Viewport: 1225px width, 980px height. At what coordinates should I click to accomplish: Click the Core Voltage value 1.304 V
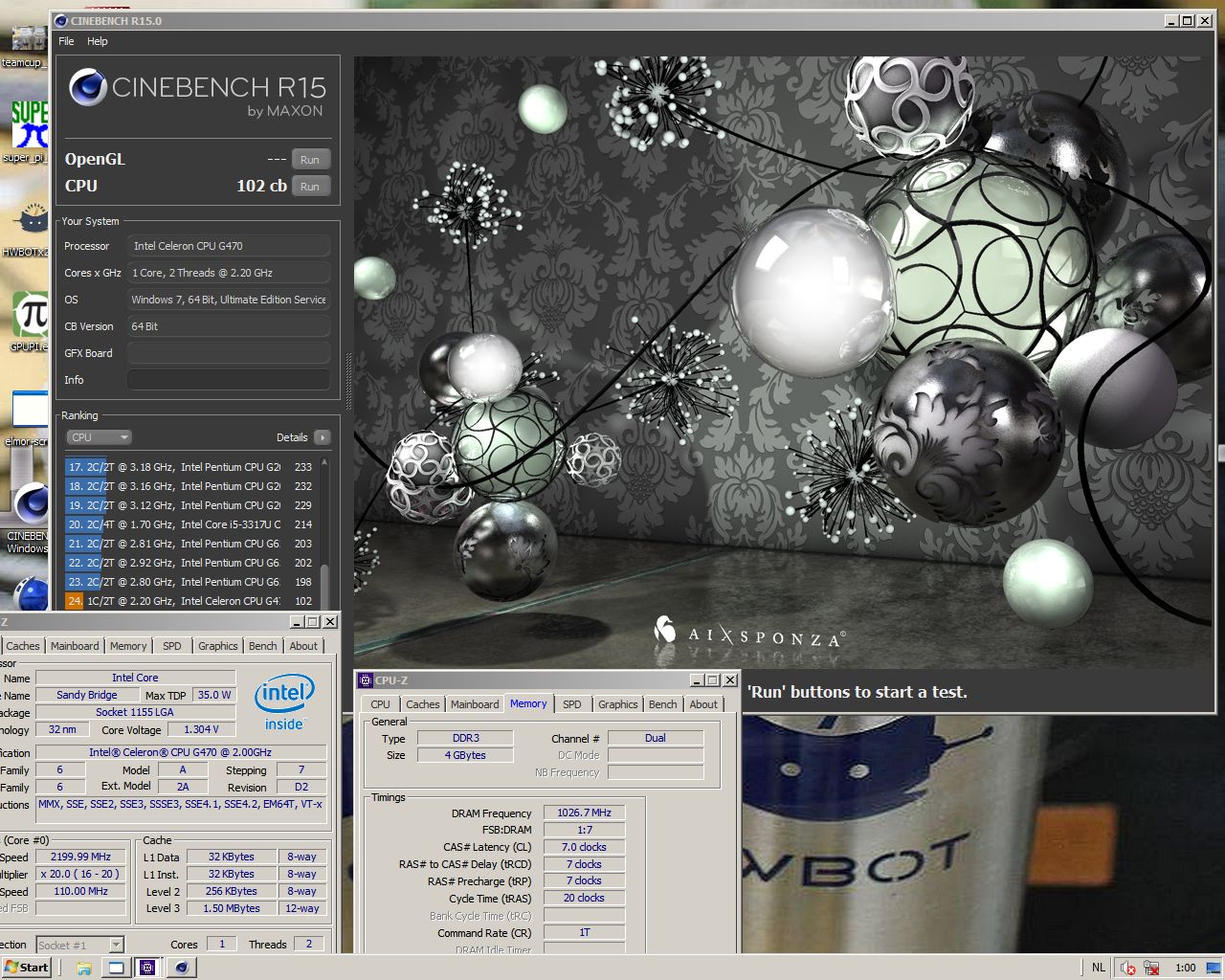pos(201,729)
